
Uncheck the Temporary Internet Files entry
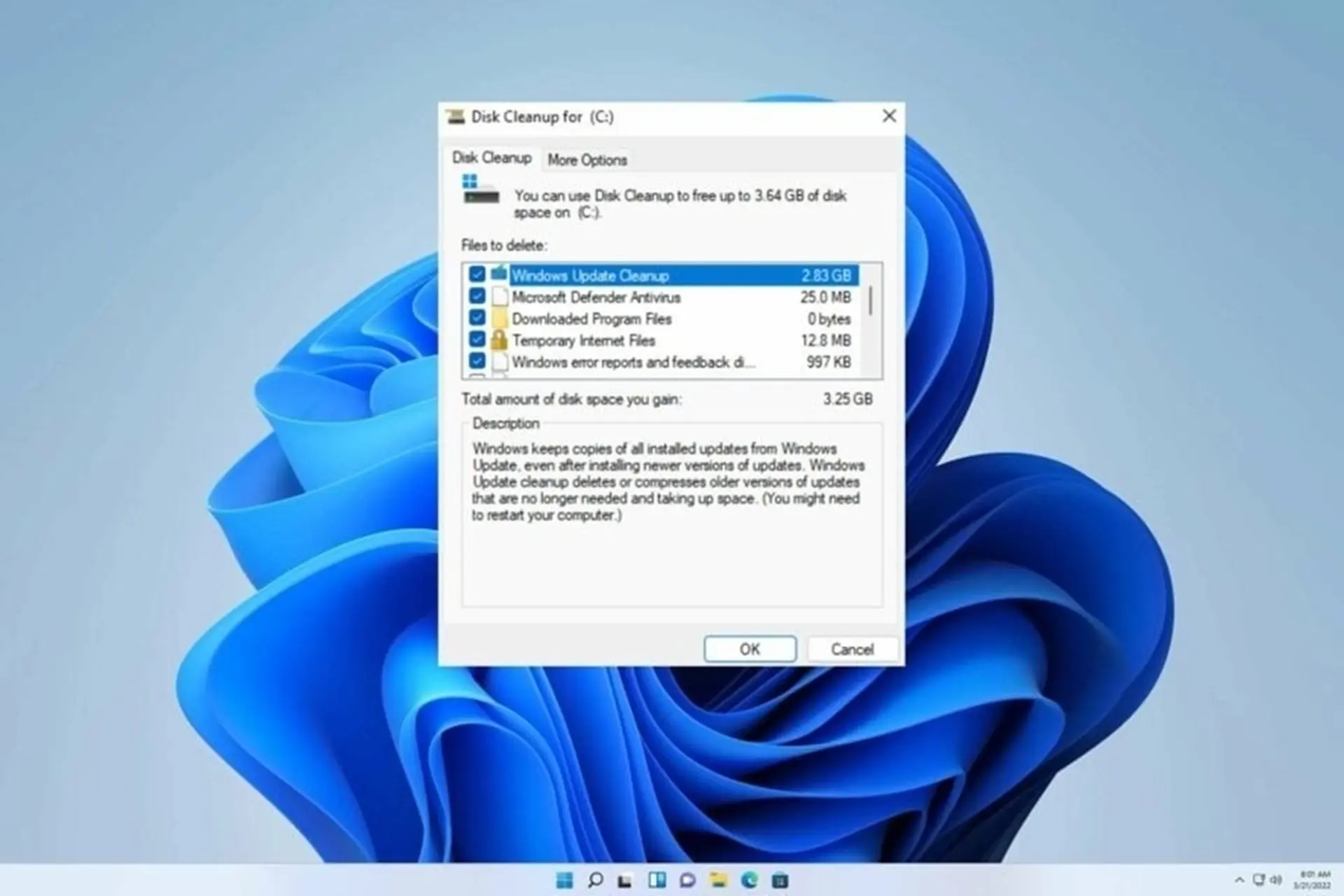pos(477,340)
